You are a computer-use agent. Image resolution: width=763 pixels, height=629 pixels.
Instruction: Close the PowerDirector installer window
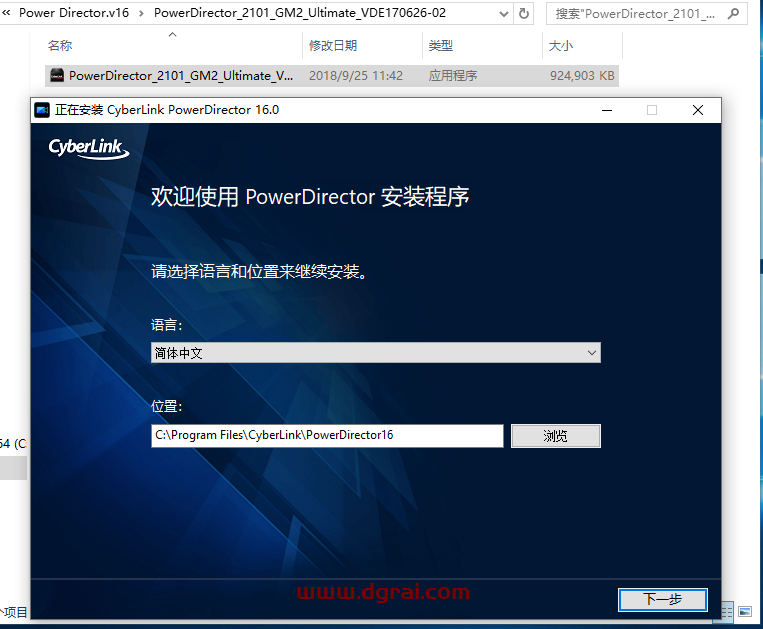698,110
